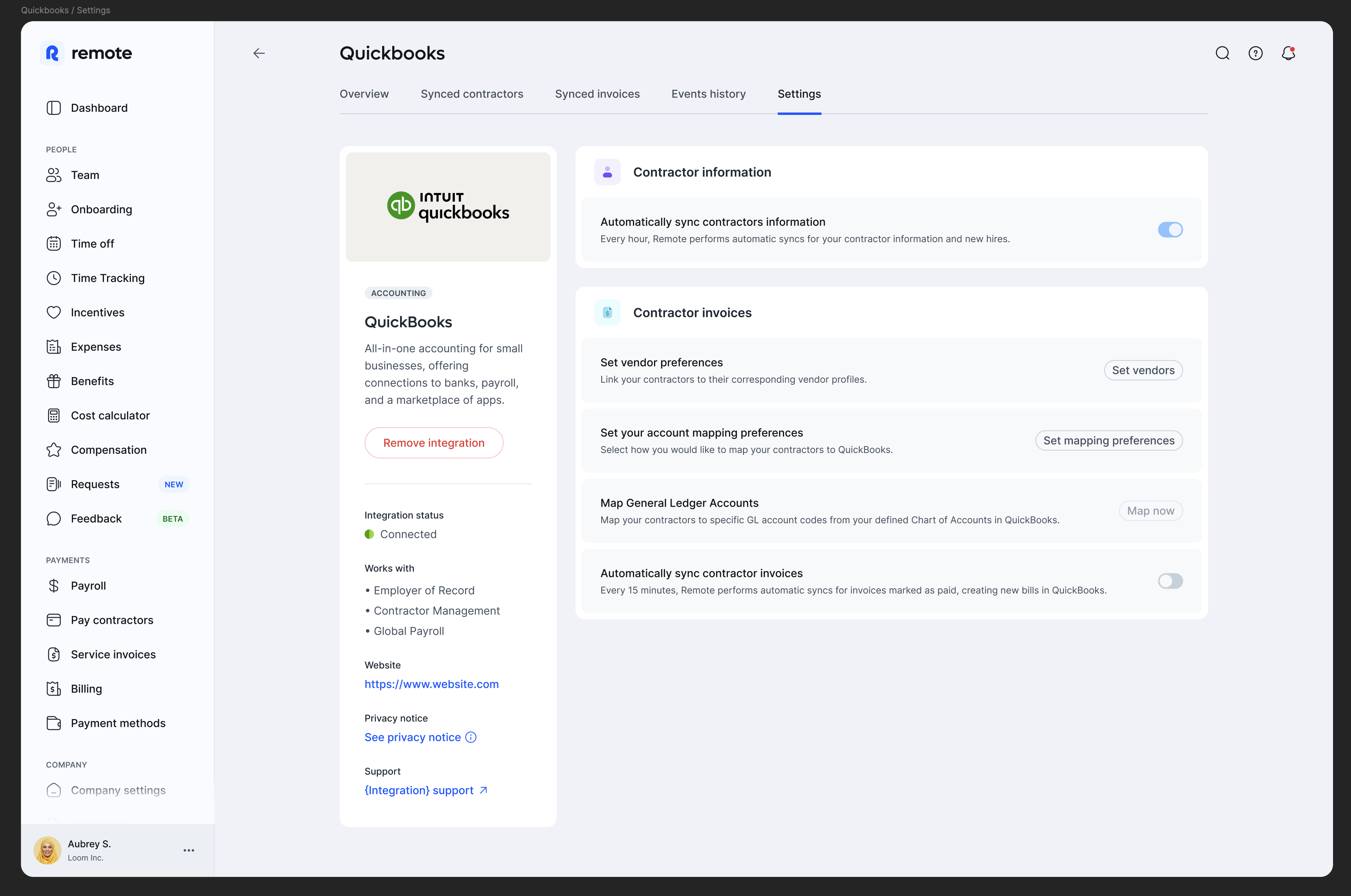Click the Expenses receipt icon
The width and height of the screenshot is (1351, 896).
[54, 347]
